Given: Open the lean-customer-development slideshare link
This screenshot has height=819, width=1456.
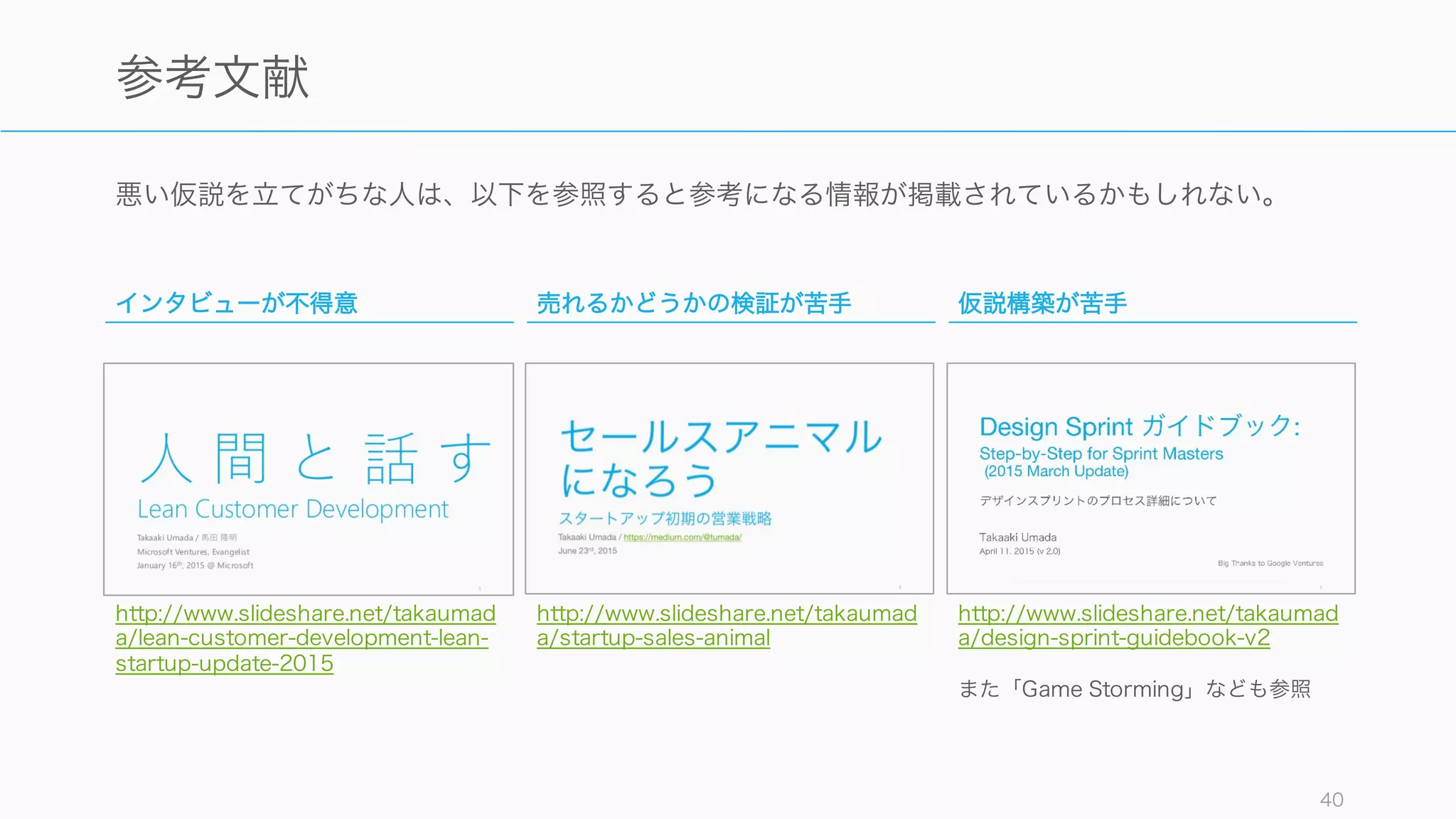Looking at the screenshot, I should (x=302, y=638).
